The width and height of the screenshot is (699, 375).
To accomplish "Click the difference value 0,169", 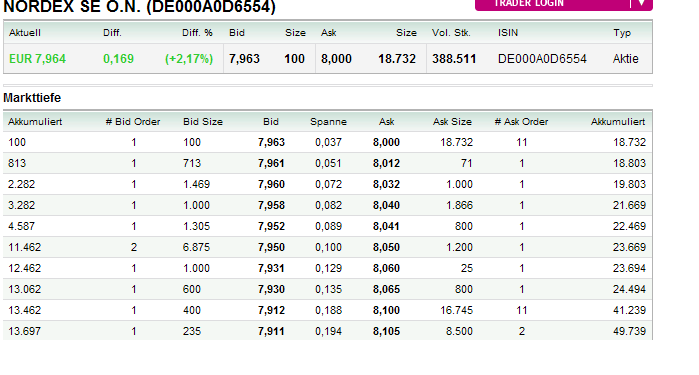I will point(118,59).
